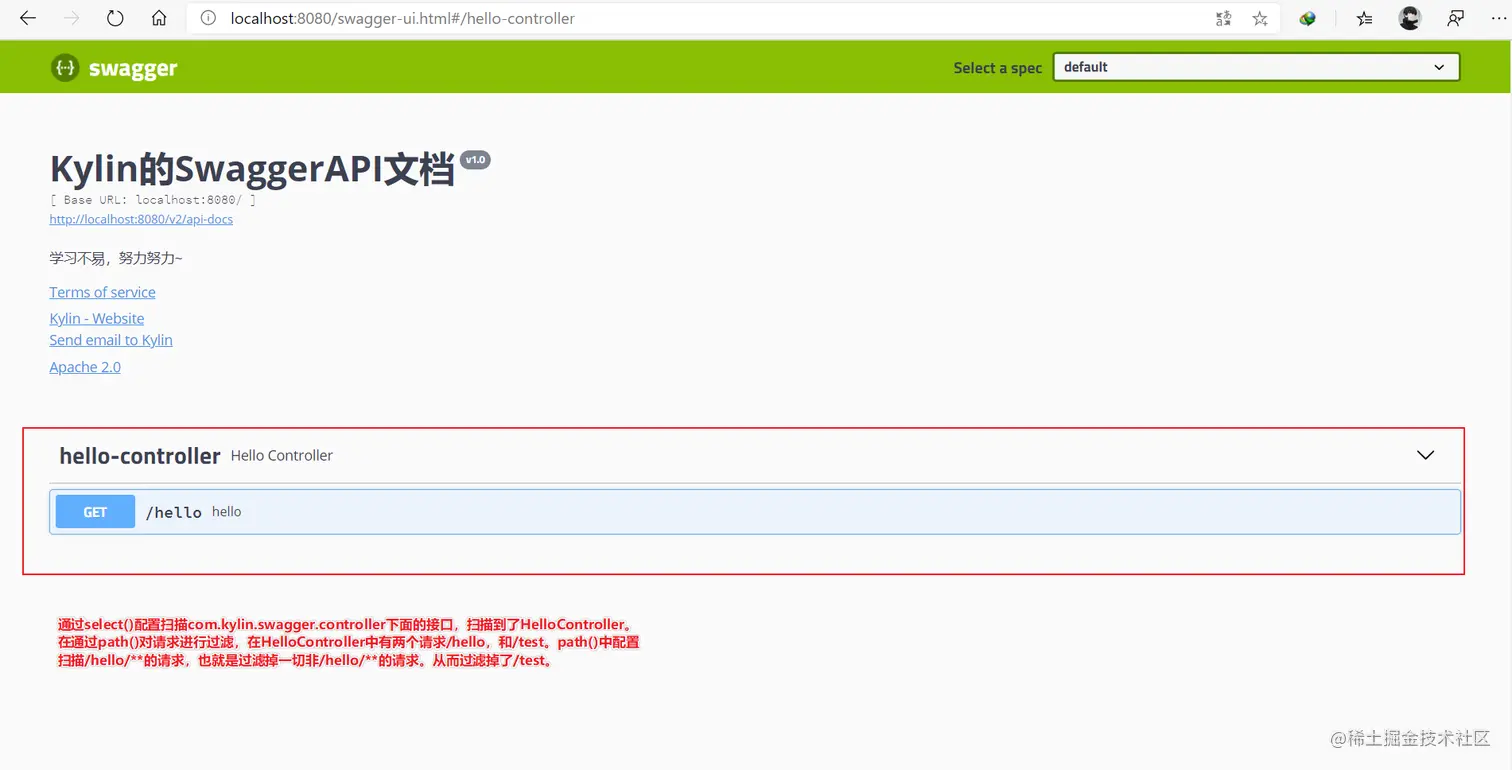
Task: Open the Terms of service link
Action: (102, 292)
